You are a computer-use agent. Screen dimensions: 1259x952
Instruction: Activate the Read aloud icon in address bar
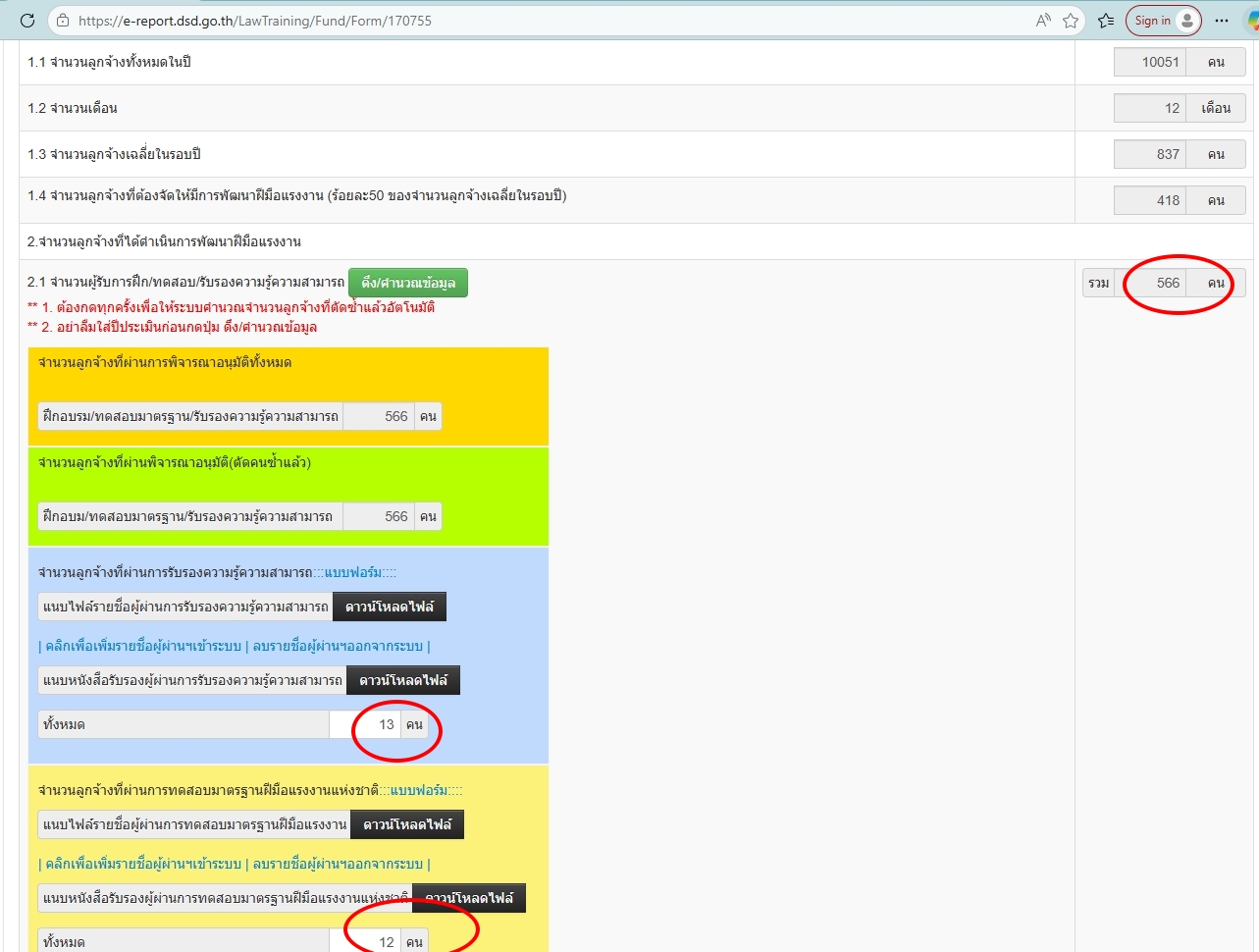coord(1042,21)
